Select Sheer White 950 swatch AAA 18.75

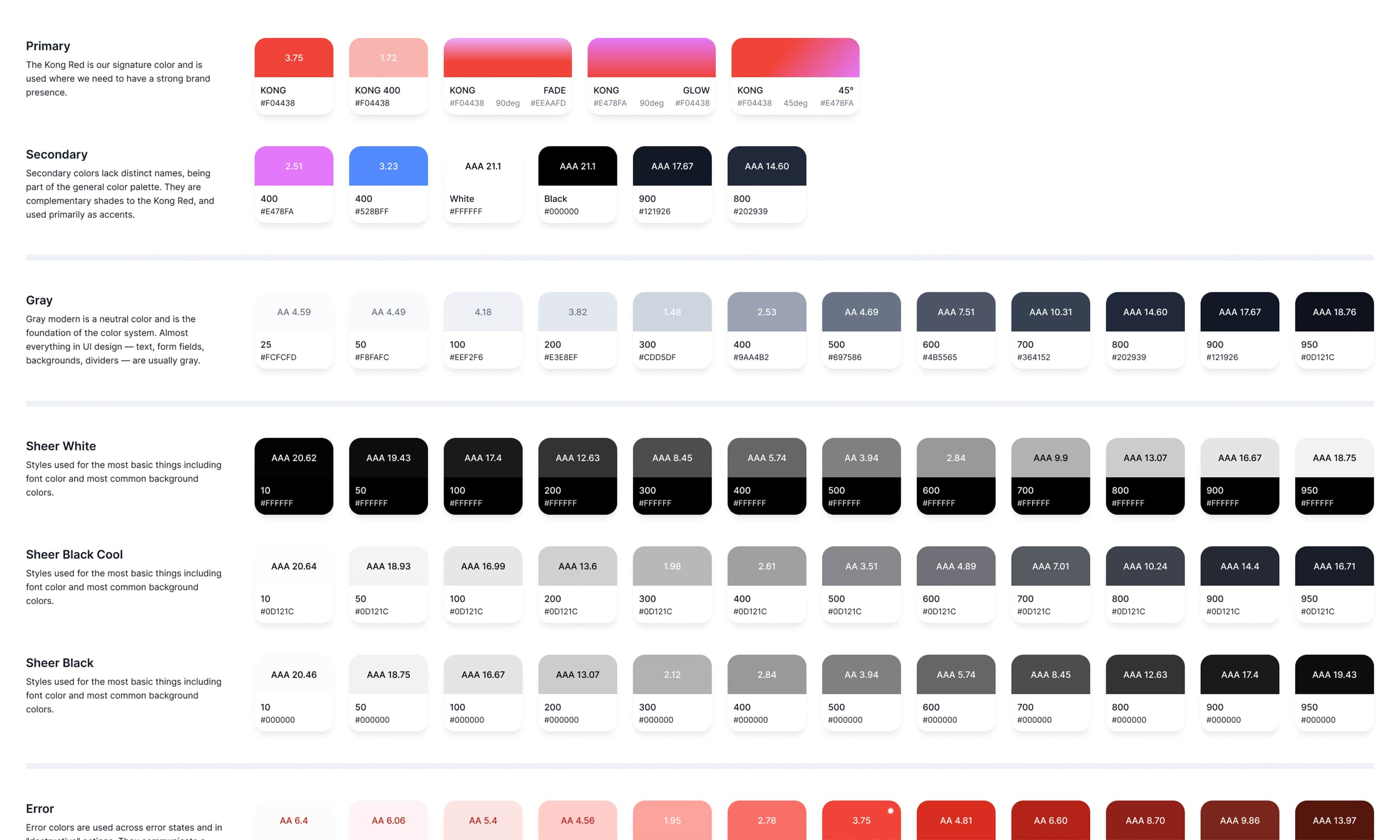click(x=1334, y=476)
